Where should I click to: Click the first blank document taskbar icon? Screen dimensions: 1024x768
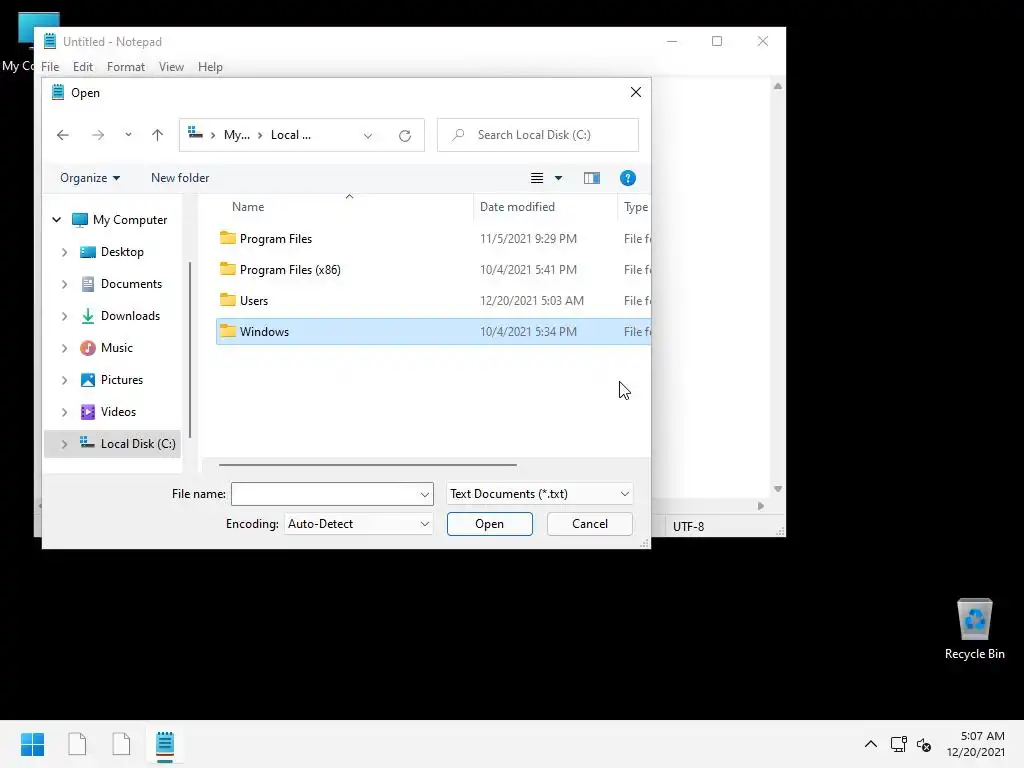tap(77, 744)
